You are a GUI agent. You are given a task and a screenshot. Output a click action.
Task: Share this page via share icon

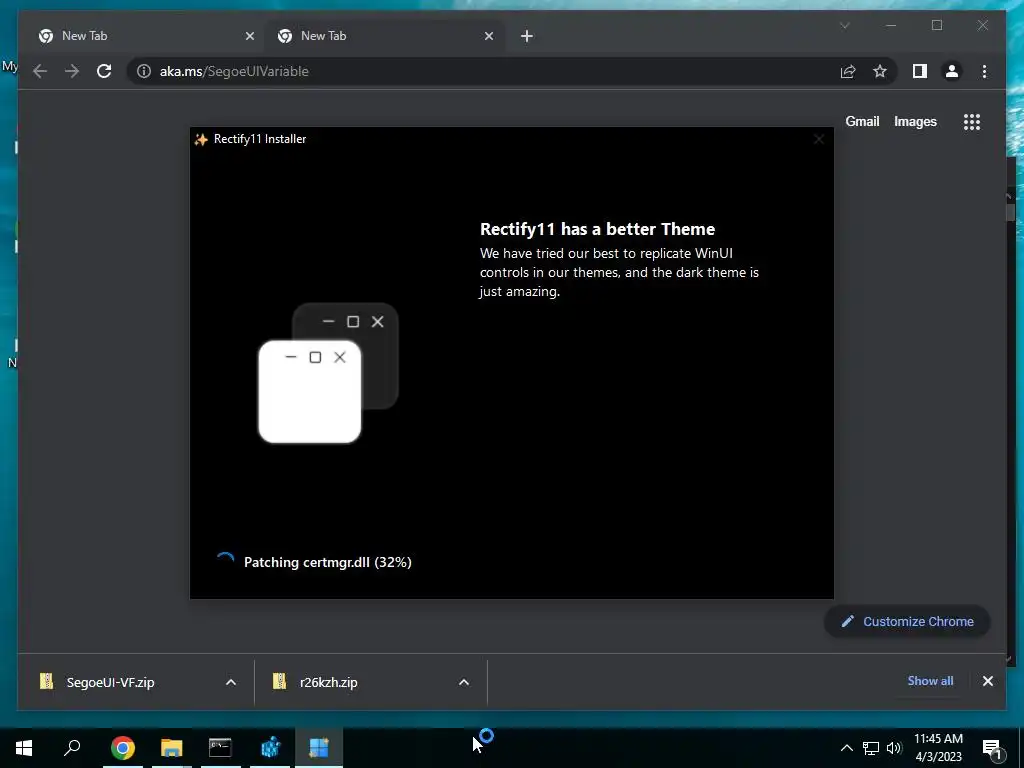point(848,71)
